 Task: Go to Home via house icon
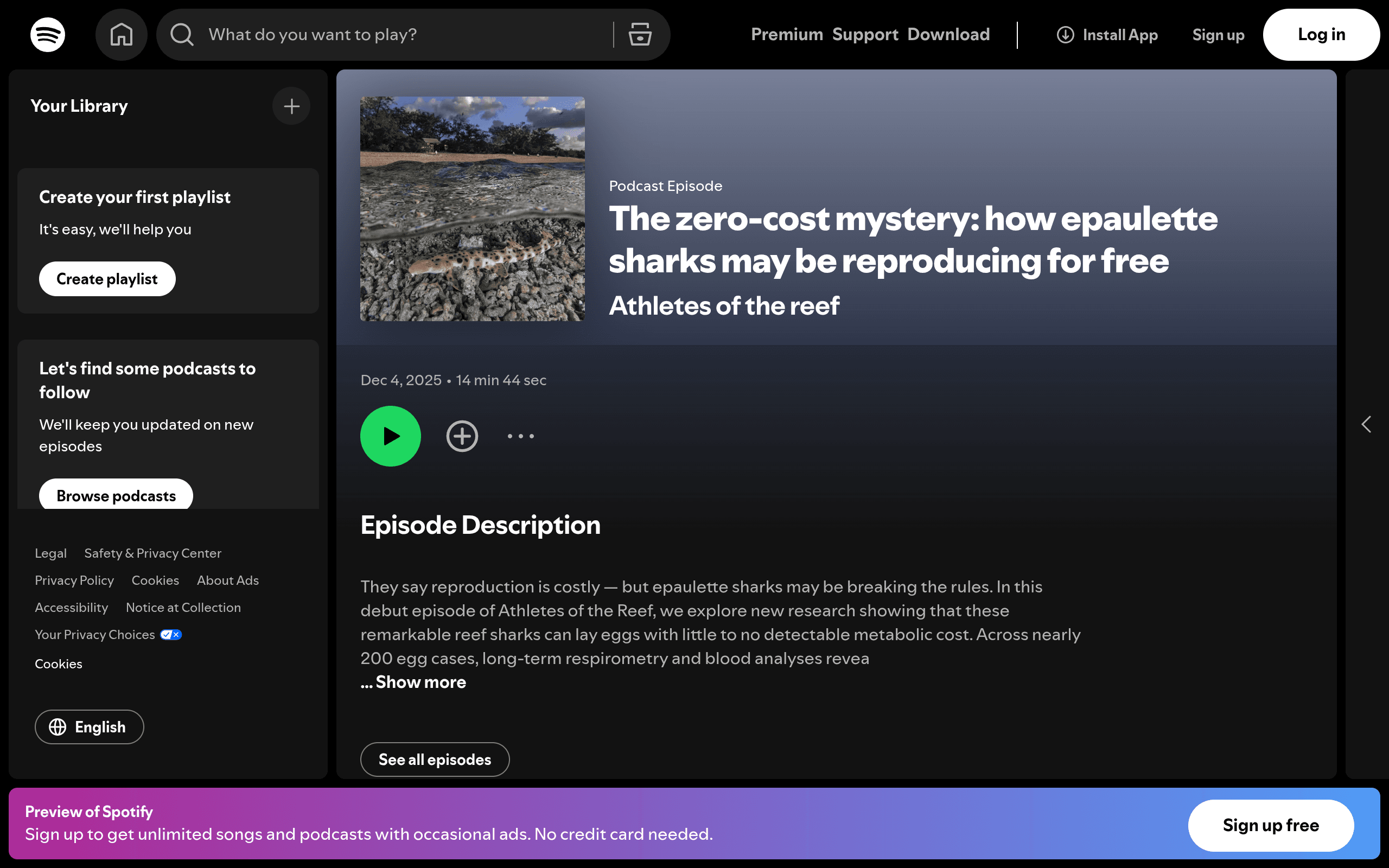pos(121,34)
